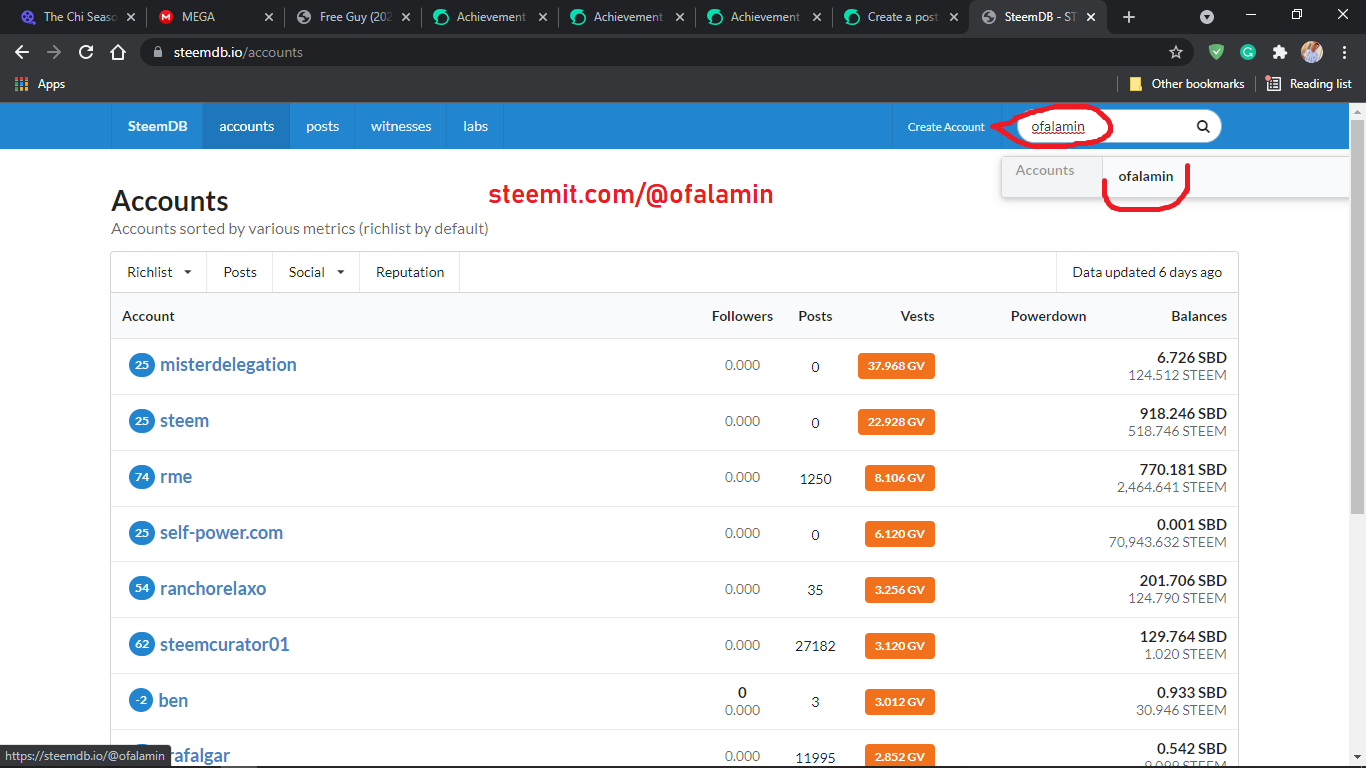Screen dimensions: 1366x768
Task: Click the 8.106 GV vests badge
Action: pos(900,478)
